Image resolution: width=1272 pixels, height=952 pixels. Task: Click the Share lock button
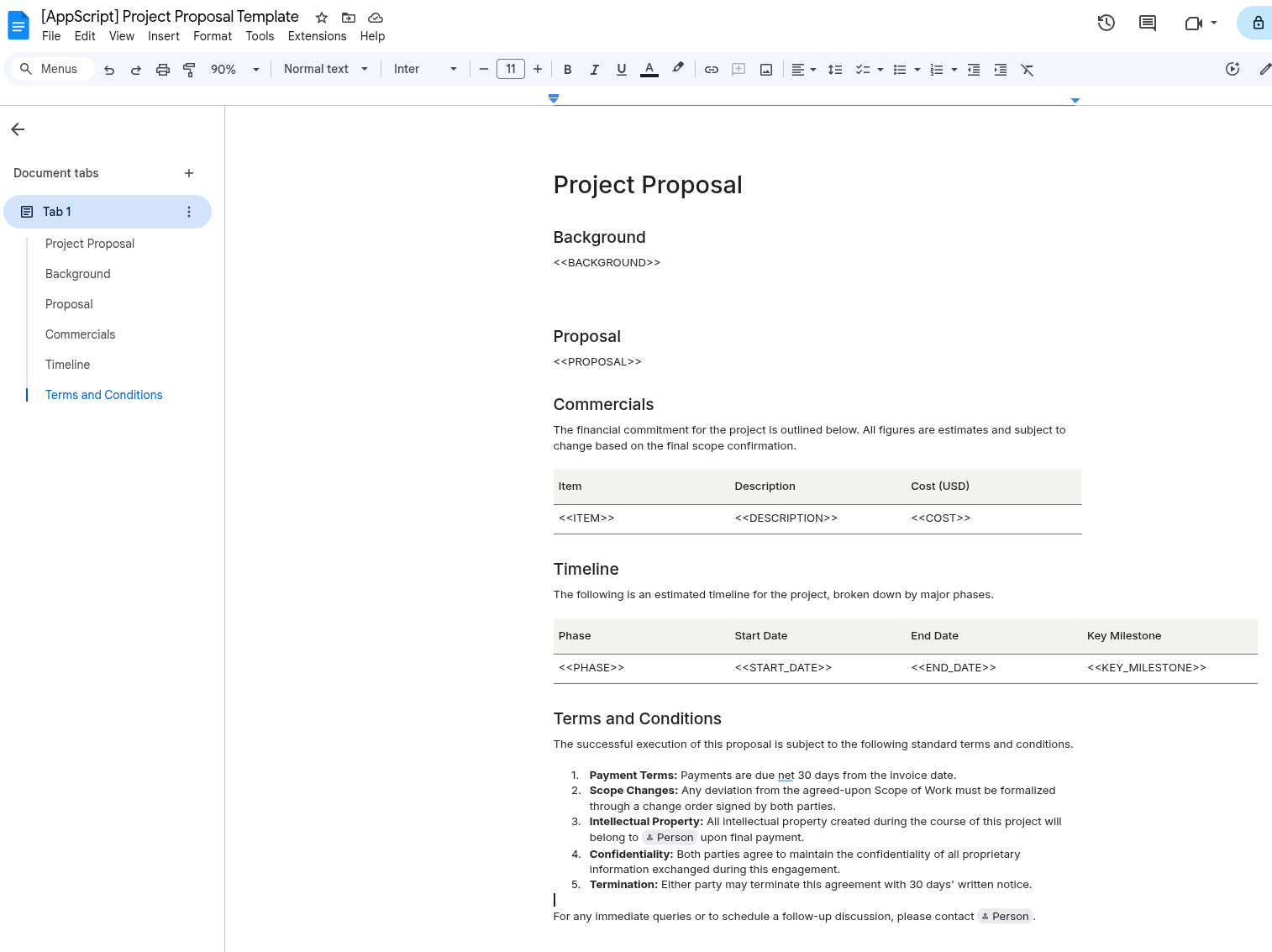coord(1258,23)
